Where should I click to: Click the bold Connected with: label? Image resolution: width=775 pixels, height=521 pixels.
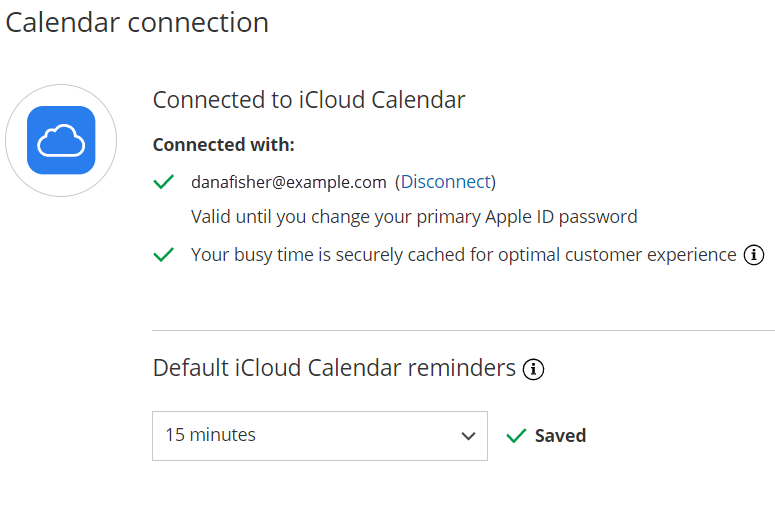click(x=223, y=145)
